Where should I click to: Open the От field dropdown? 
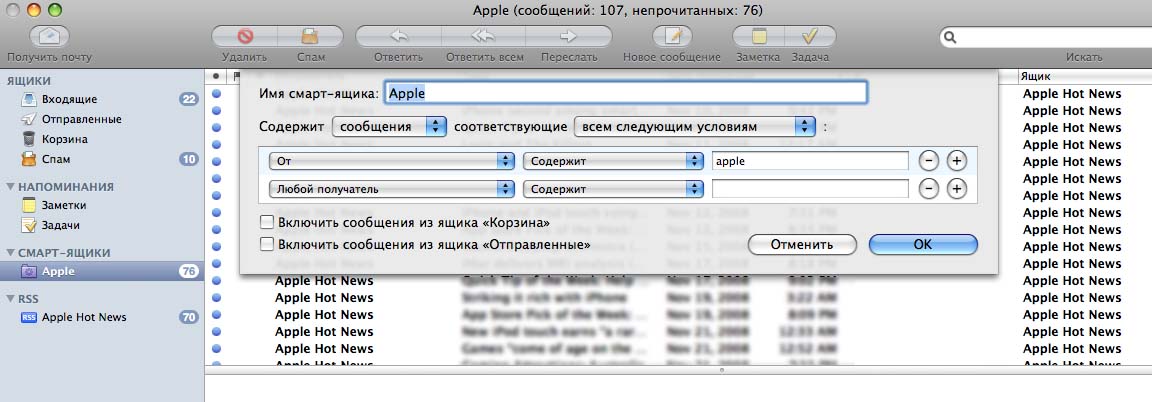392,161
